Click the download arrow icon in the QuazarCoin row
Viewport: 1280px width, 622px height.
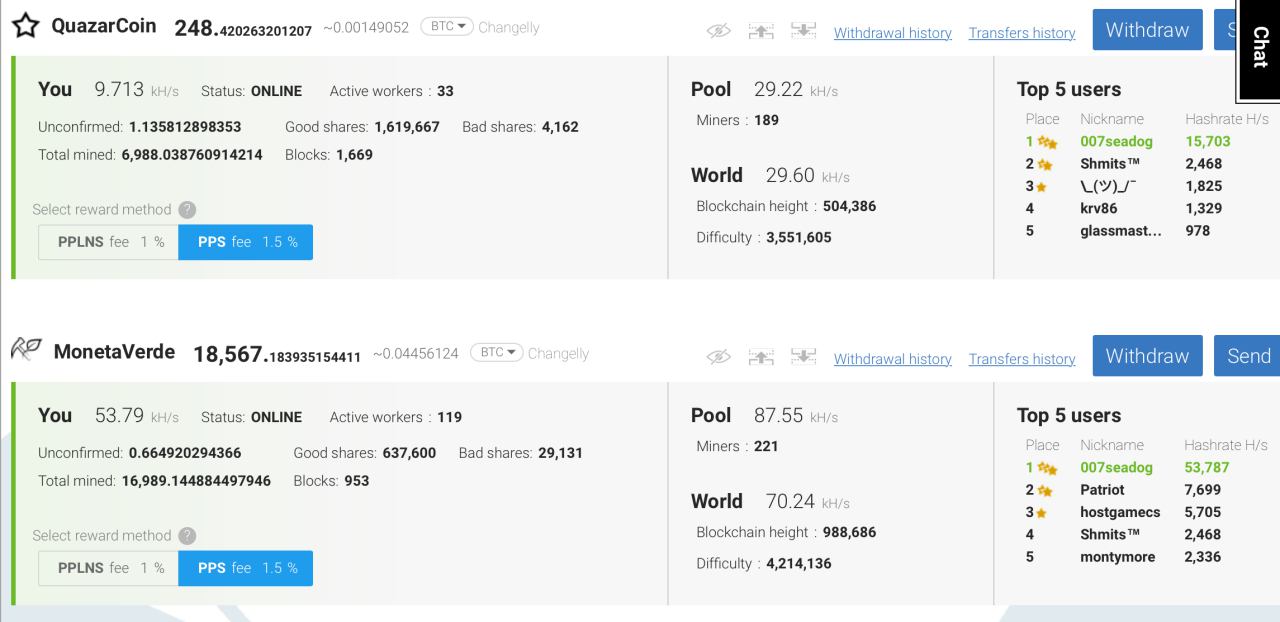click(x=802, y=32)
